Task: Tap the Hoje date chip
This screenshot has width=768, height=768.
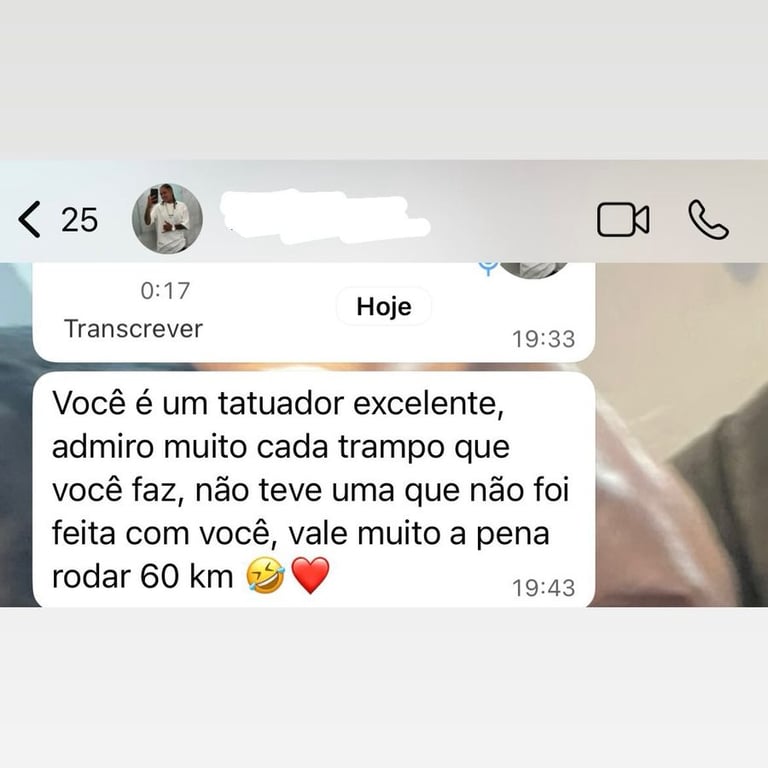Action: (384, 307)
